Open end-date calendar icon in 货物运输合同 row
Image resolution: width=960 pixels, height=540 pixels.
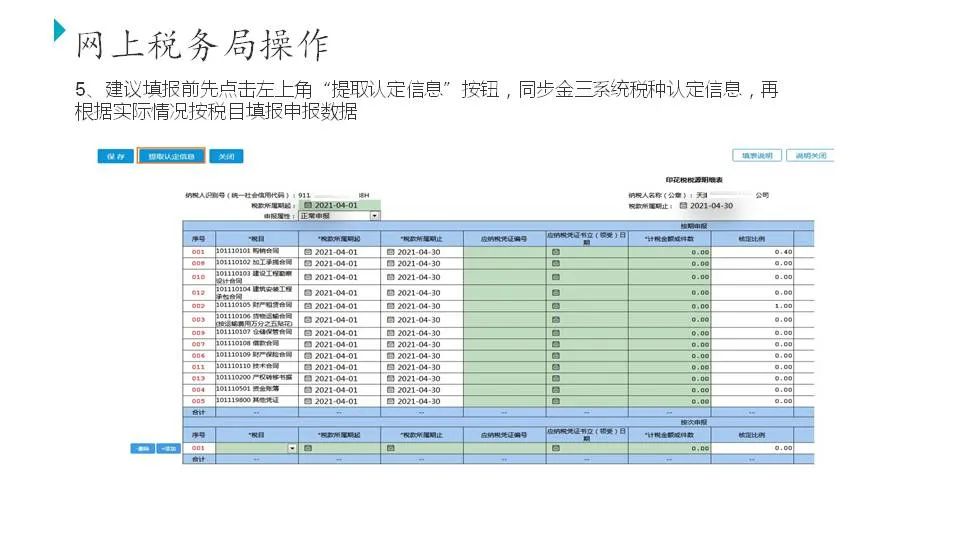391,320
